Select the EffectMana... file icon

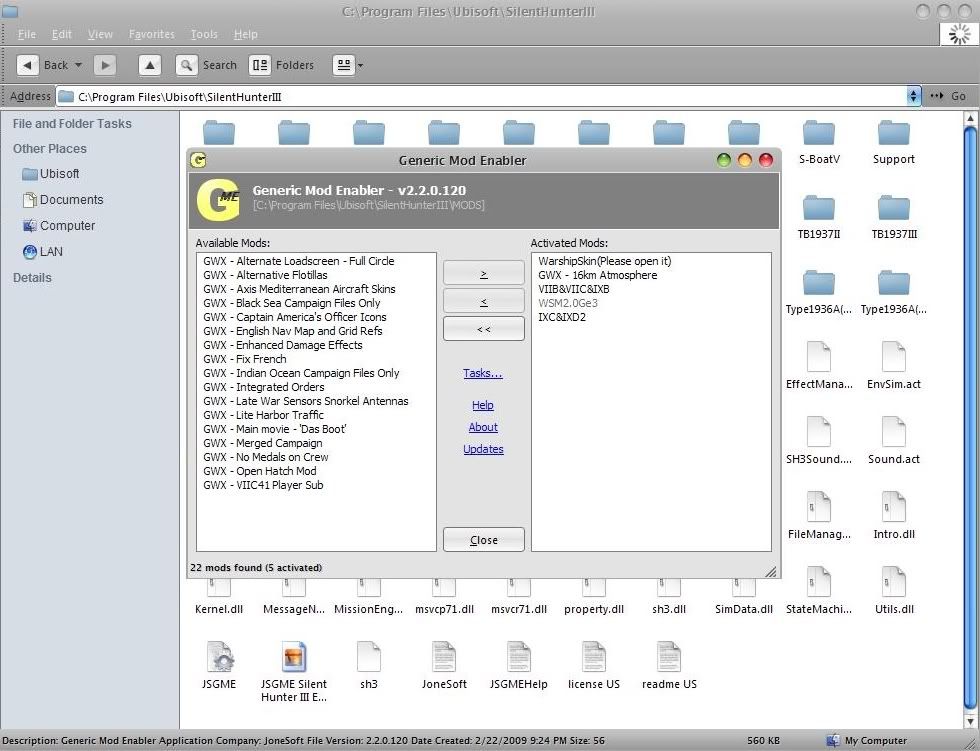(819, 357)
